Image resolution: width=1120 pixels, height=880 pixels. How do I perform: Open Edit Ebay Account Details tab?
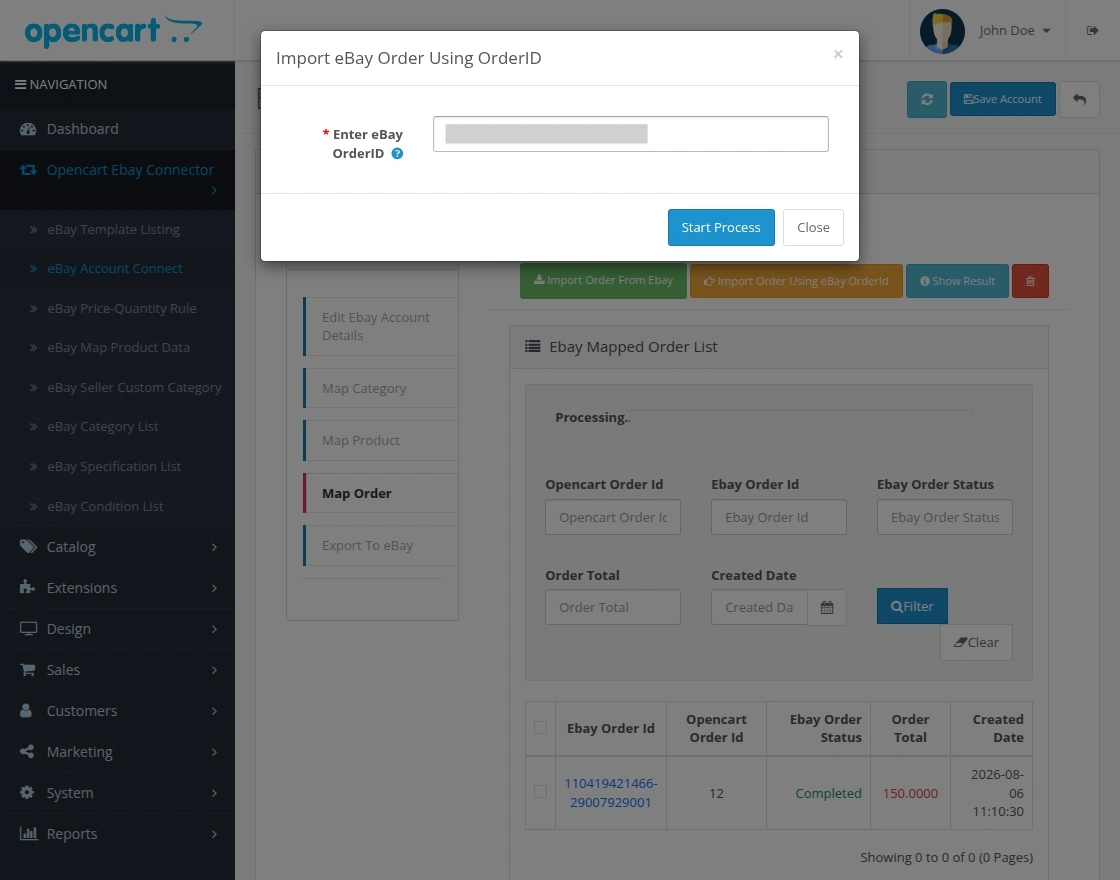coord(381,326)
